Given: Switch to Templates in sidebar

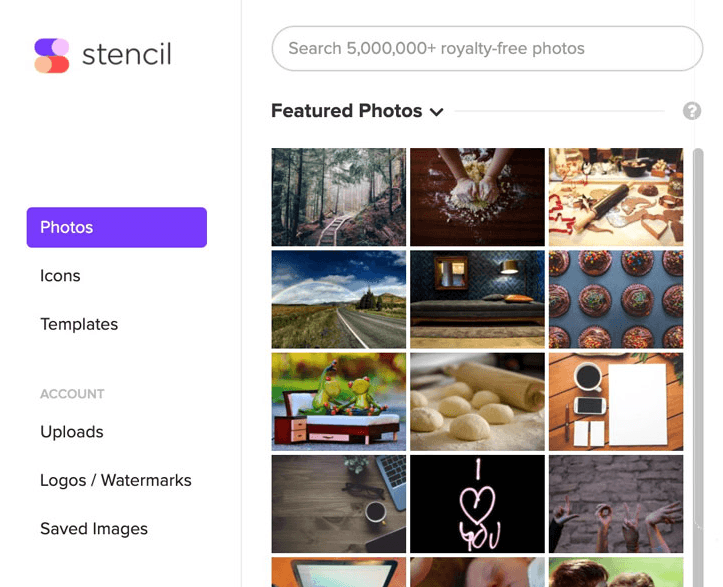Looking at the screenshot, I should pos(79,324).
